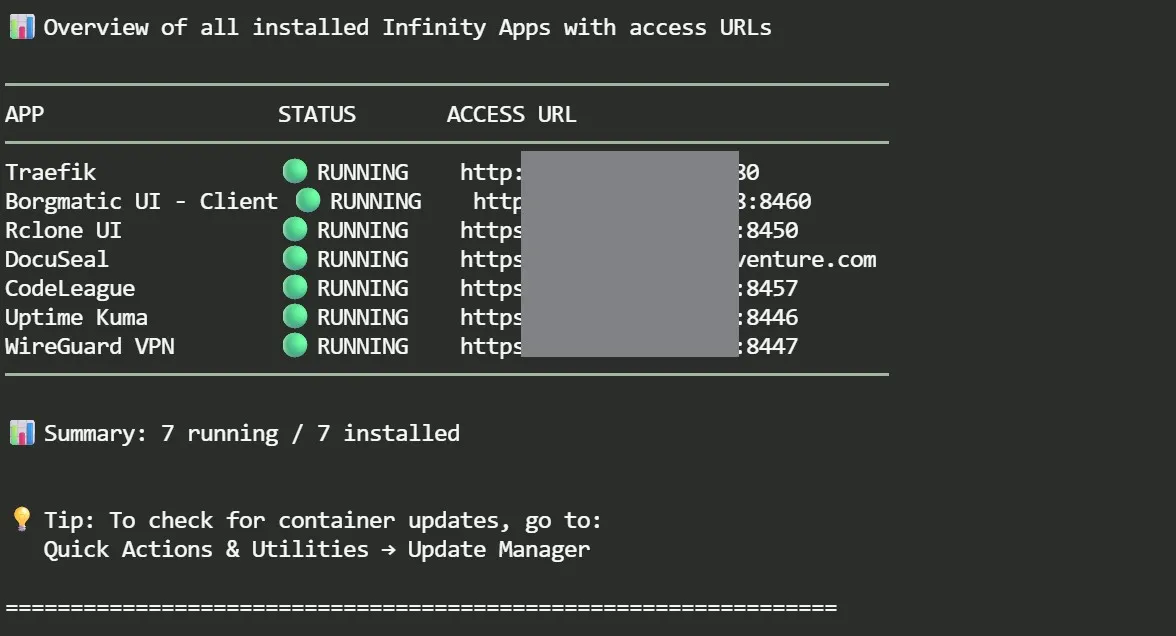
Task: Open the DocuSeal URL ending in venture.com
Action: pos(668,260)
